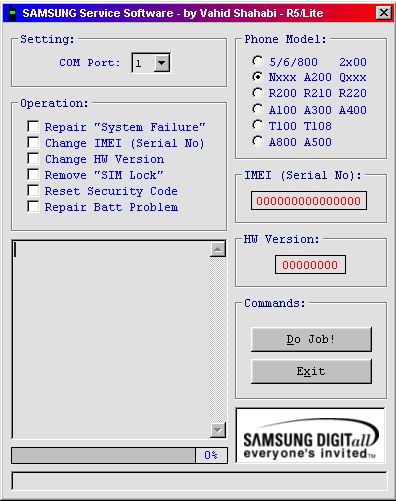Select the 5/6/800 2x00 phone model
Viewport: 396px width, 501px height.
click(257, 61)
